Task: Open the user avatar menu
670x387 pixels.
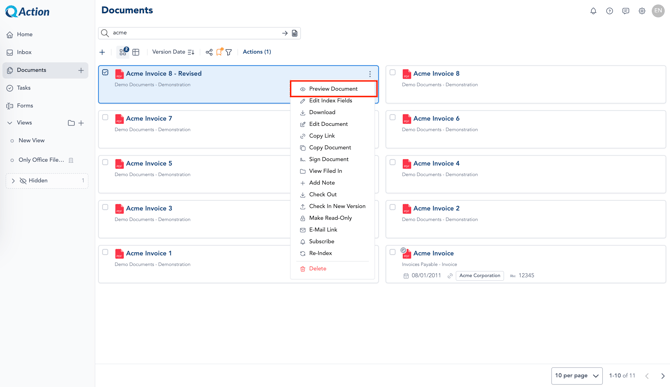Action: pos(658,11)
